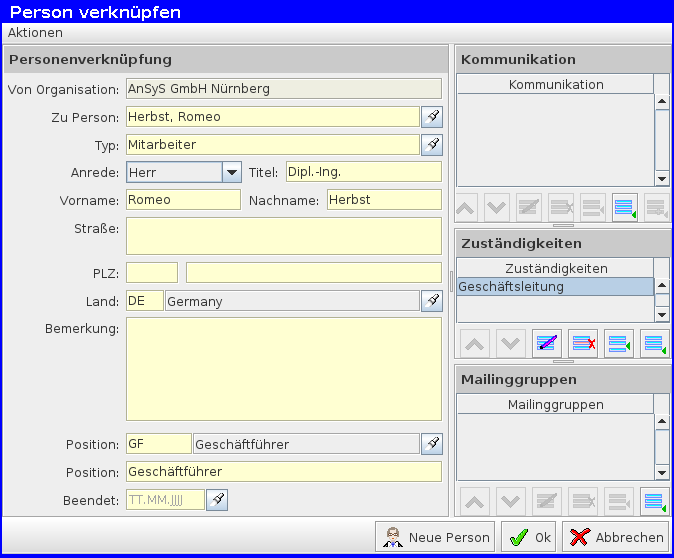Move Zuständigkeiten entry up
The height and width of the screenshot is (558, 674).
[x=474, y=343]
